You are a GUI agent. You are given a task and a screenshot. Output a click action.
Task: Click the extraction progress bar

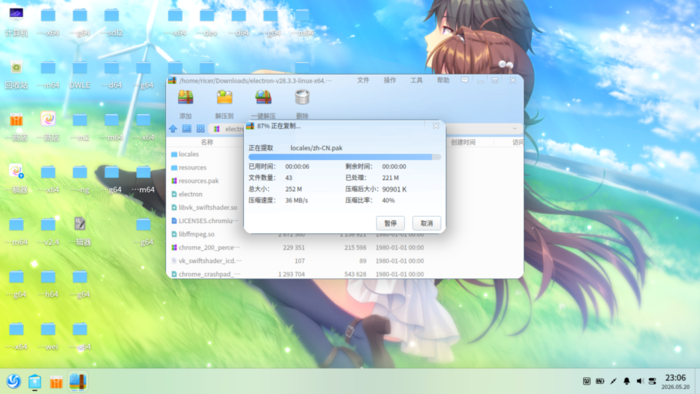[345, 157]
